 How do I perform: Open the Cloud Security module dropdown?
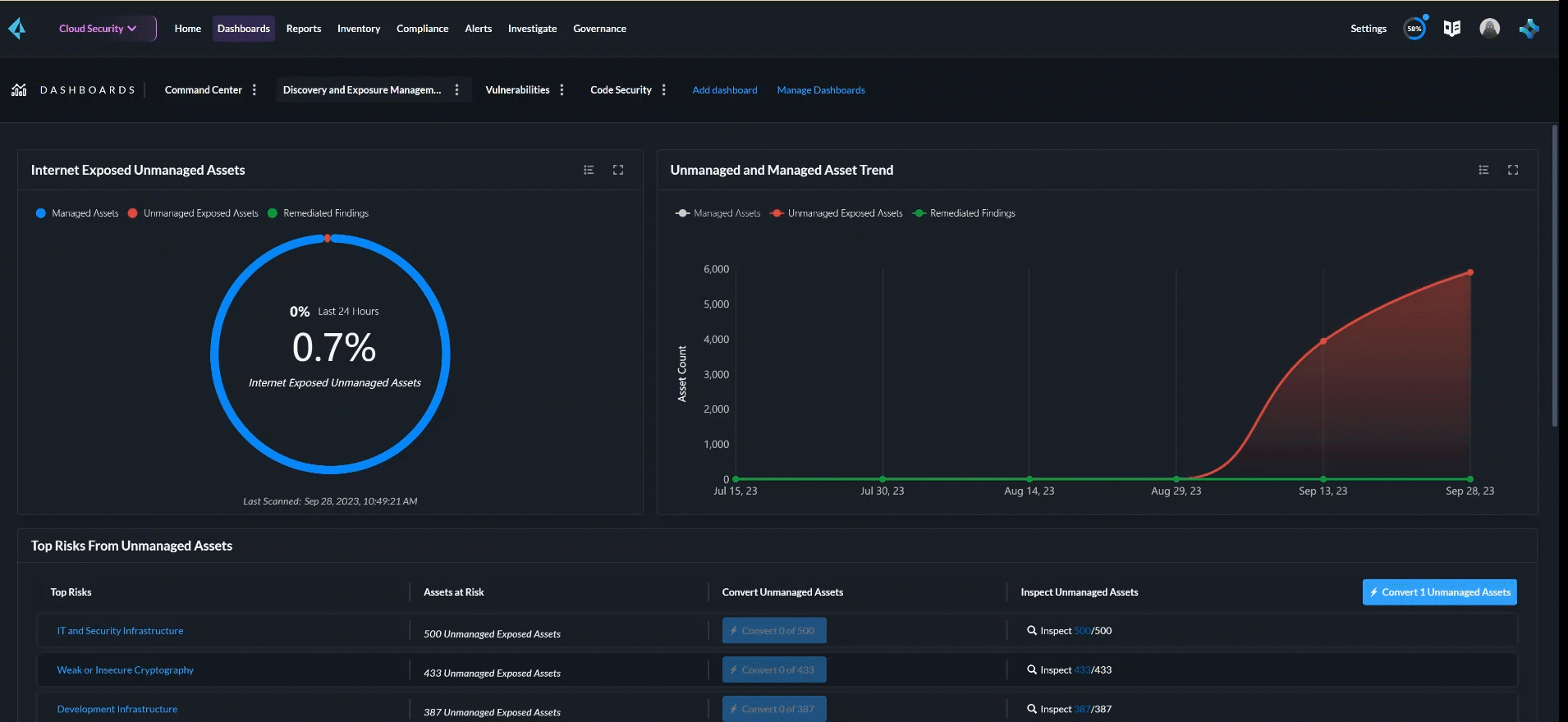[99, 29]
